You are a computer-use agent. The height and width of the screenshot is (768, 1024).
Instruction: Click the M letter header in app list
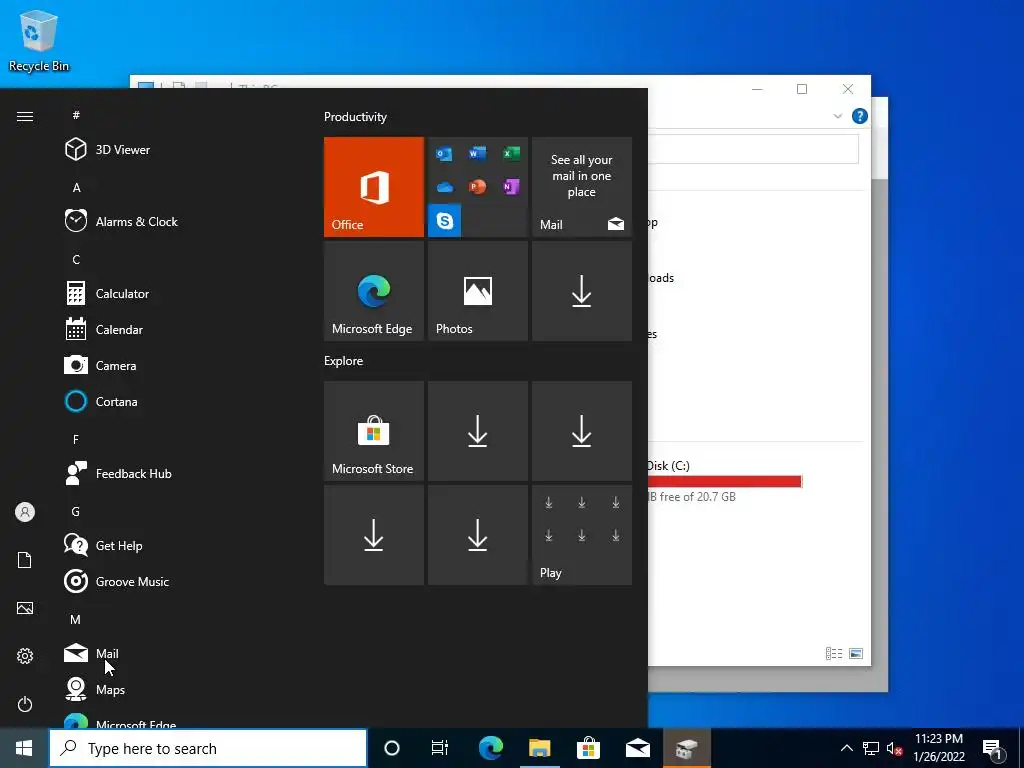click(76, 619)
